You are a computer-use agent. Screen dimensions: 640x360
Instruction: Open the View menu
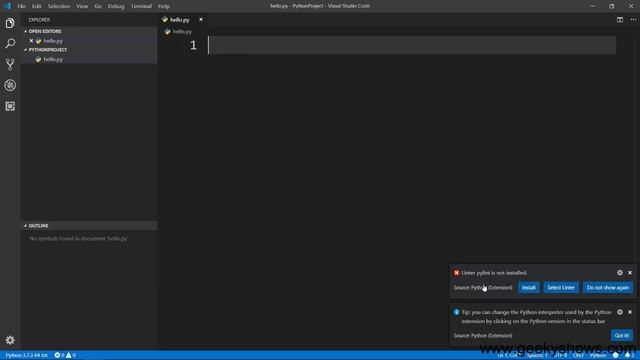tap(82, 6)
